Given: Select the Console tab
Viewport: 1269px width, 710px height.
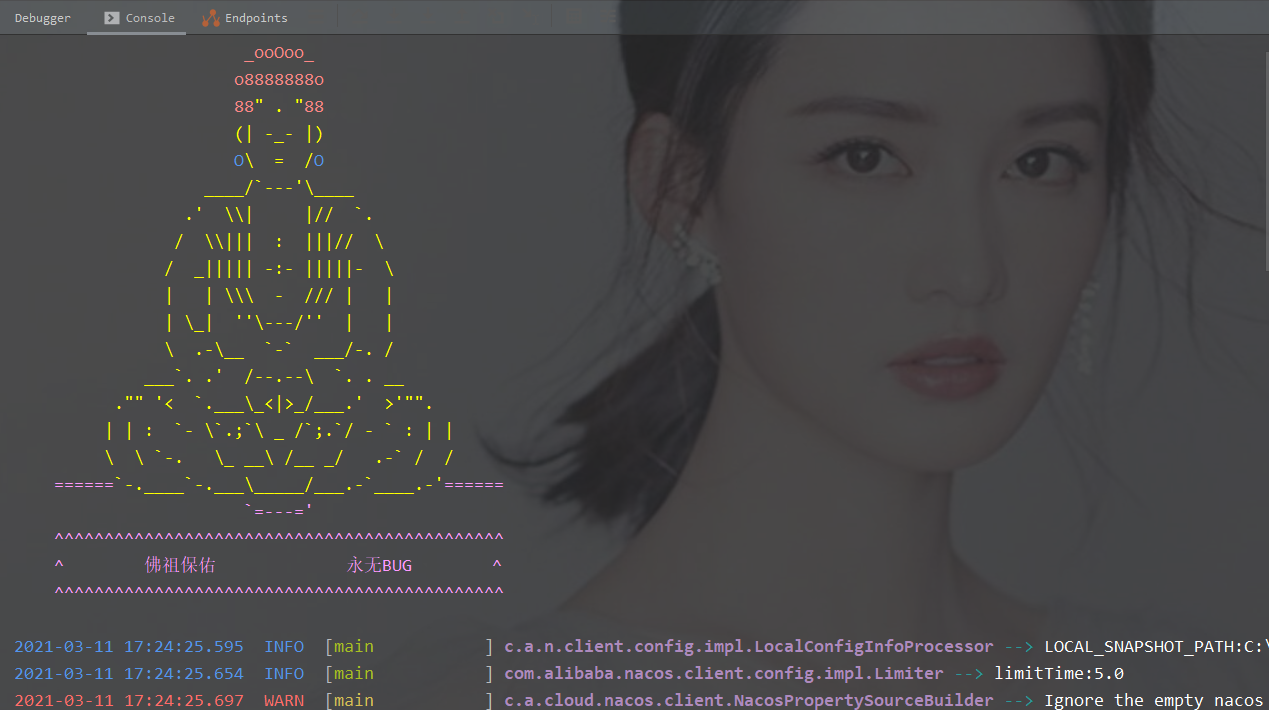Looking at the screenshot, I should [x=148, y=17].
